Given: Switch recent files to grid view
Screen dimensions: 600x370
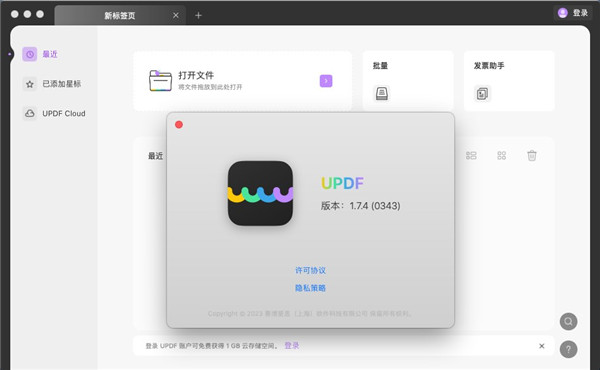Looking at the screenshot, I should click(501, 155).
